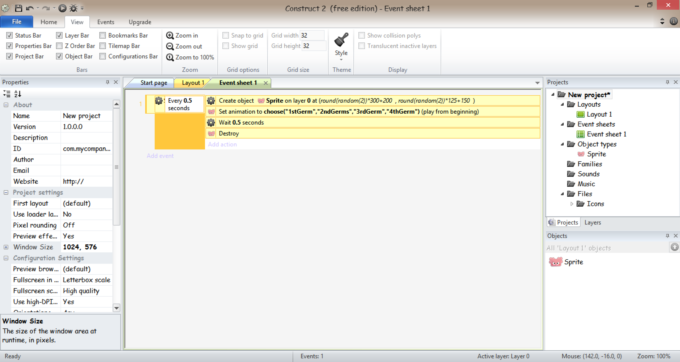This screenshot has width=680, height=362.
Task: Toggle the Properties Bar checkbox
Action: (x=10, y=46)
